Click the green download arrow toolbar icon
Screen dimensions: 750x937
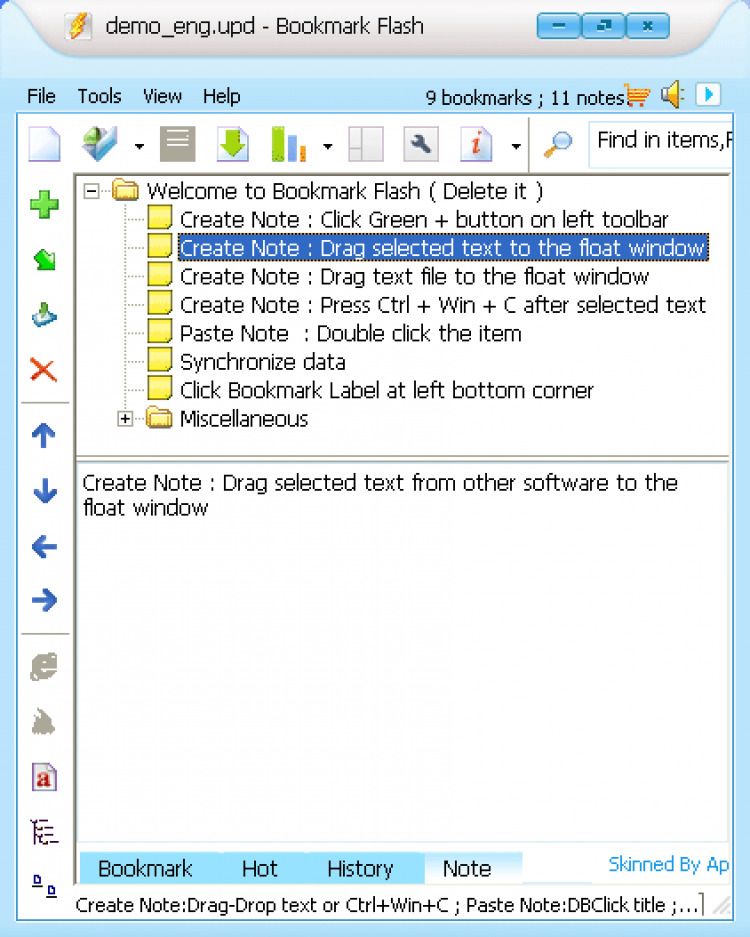tap(233, 144)
